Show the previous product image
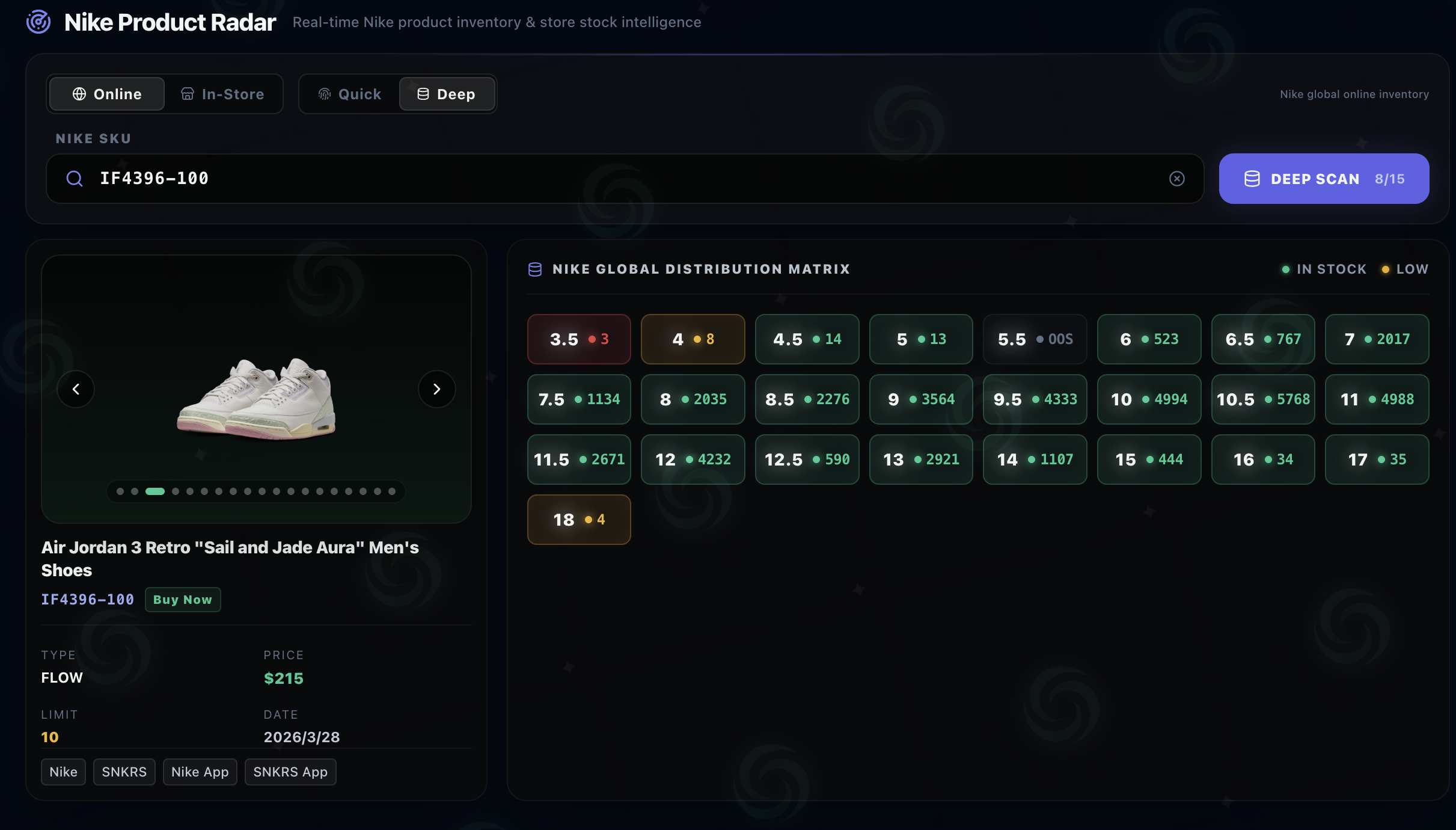Screen dimensions: 1456x830 [76, 389]
